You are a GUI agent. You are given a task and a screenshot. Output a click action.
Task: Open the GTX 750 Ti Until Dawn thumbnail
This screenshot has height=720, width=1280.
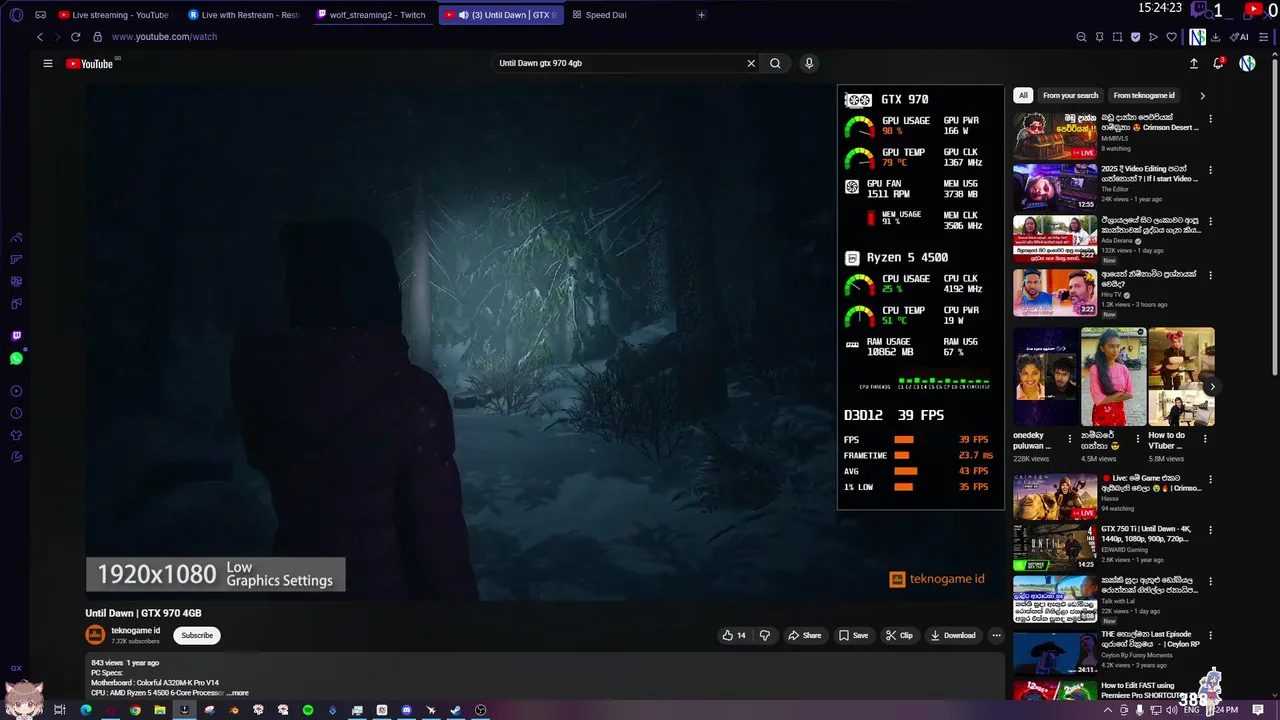click(1055, 547)
